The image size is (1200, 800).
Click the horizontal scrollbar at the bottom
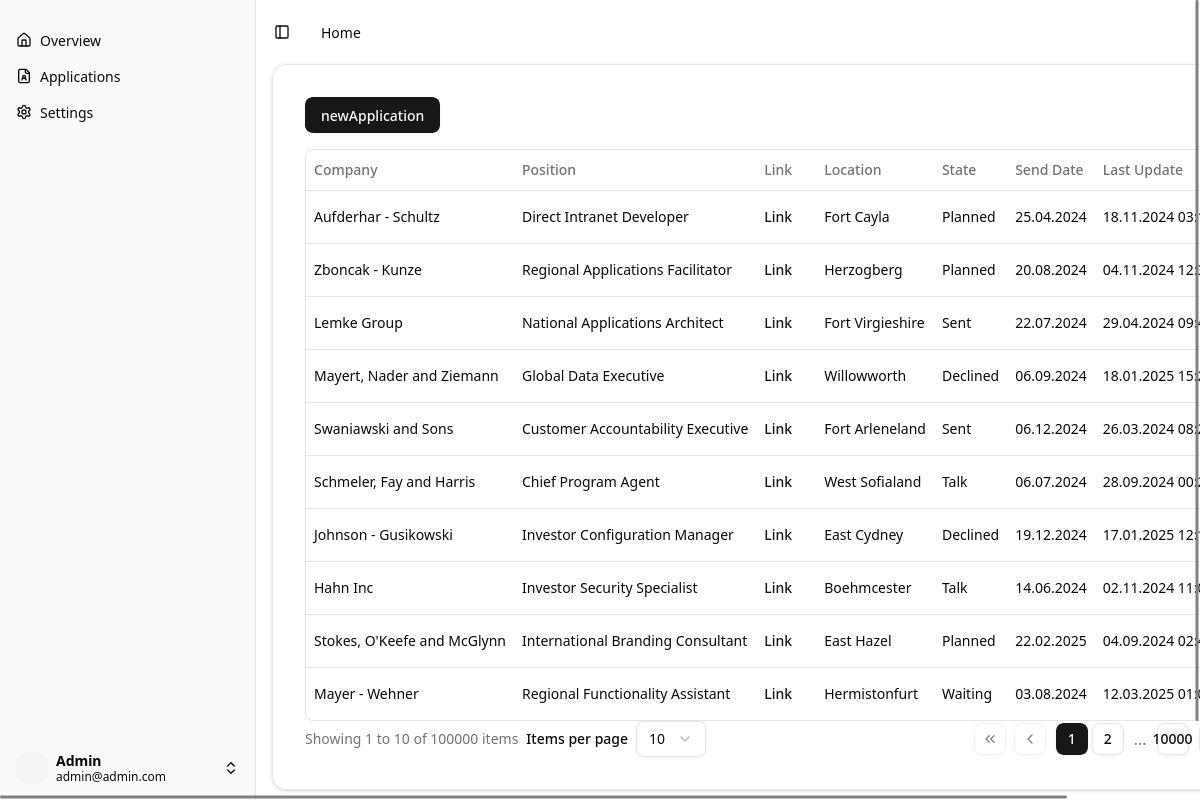pyautogui.click(x=600, y=796)
